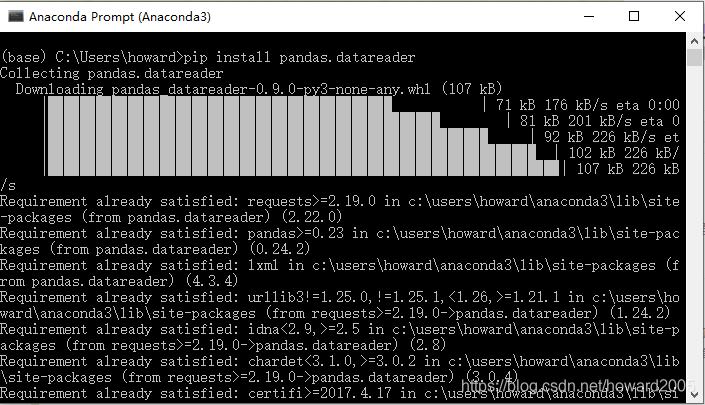The height and width of the screenshot is (405, 705).
Task: Click the lxml requirement satisfied line
Action: (x=339, y=273)
